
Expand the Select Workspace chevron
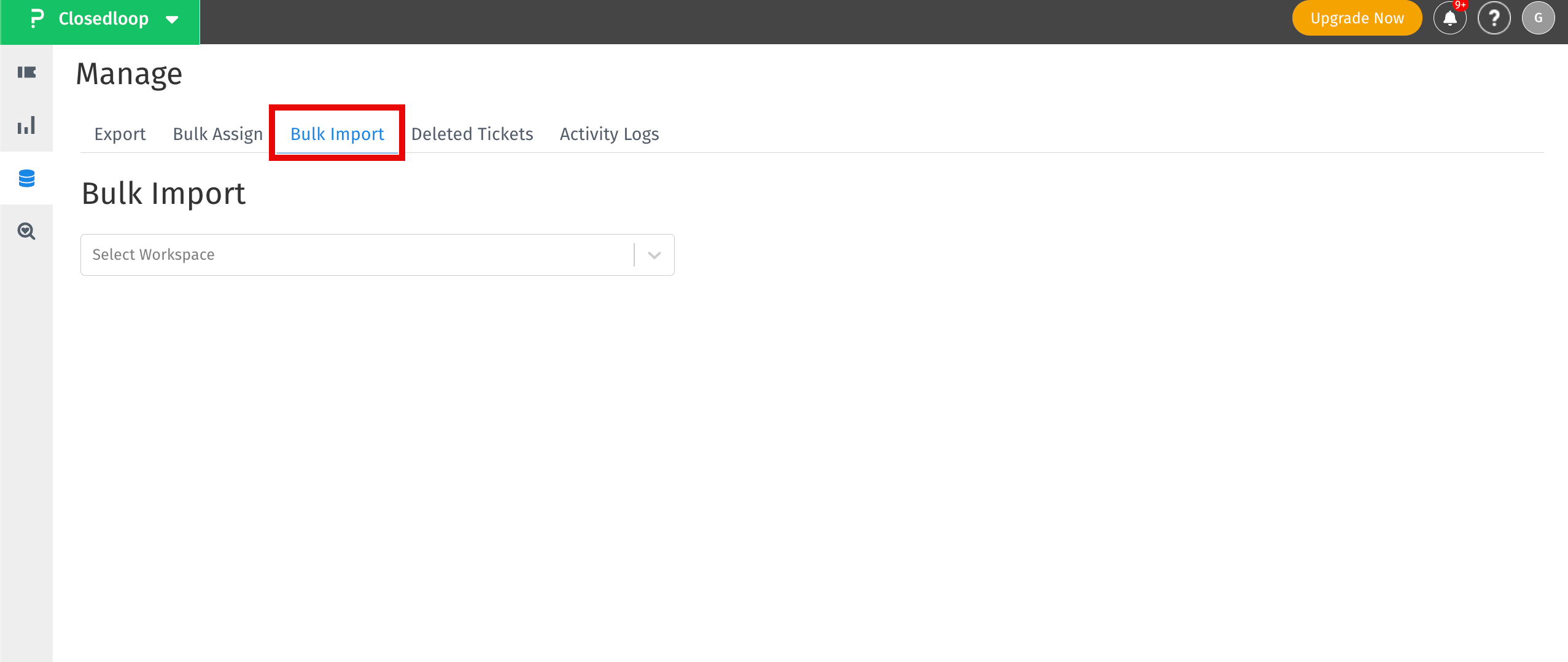click(654, 255)
